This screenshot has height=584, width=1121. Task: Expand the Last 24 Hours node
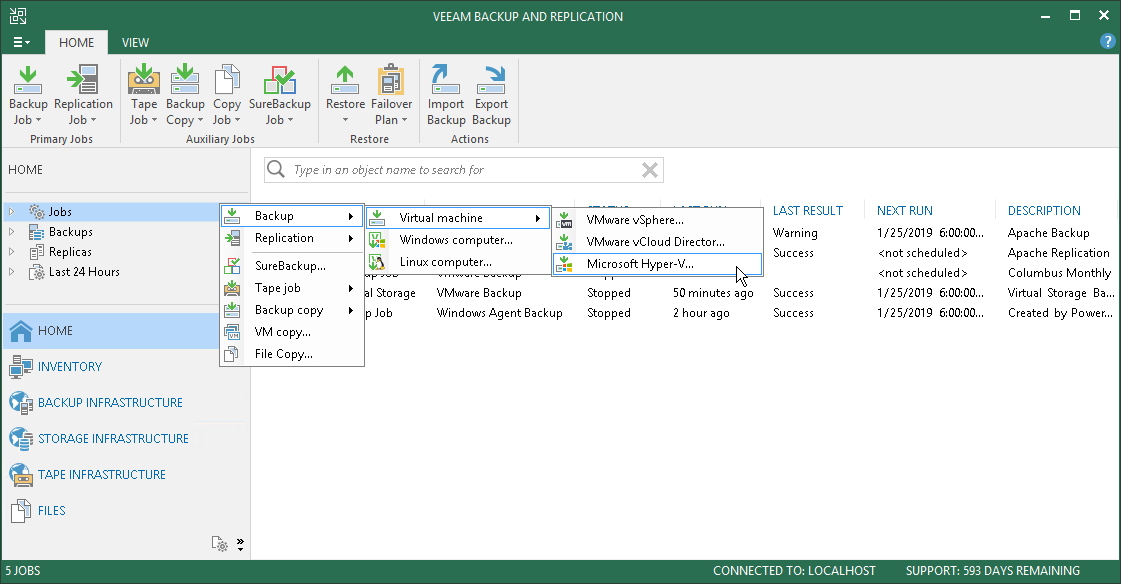tap(11, 272)
